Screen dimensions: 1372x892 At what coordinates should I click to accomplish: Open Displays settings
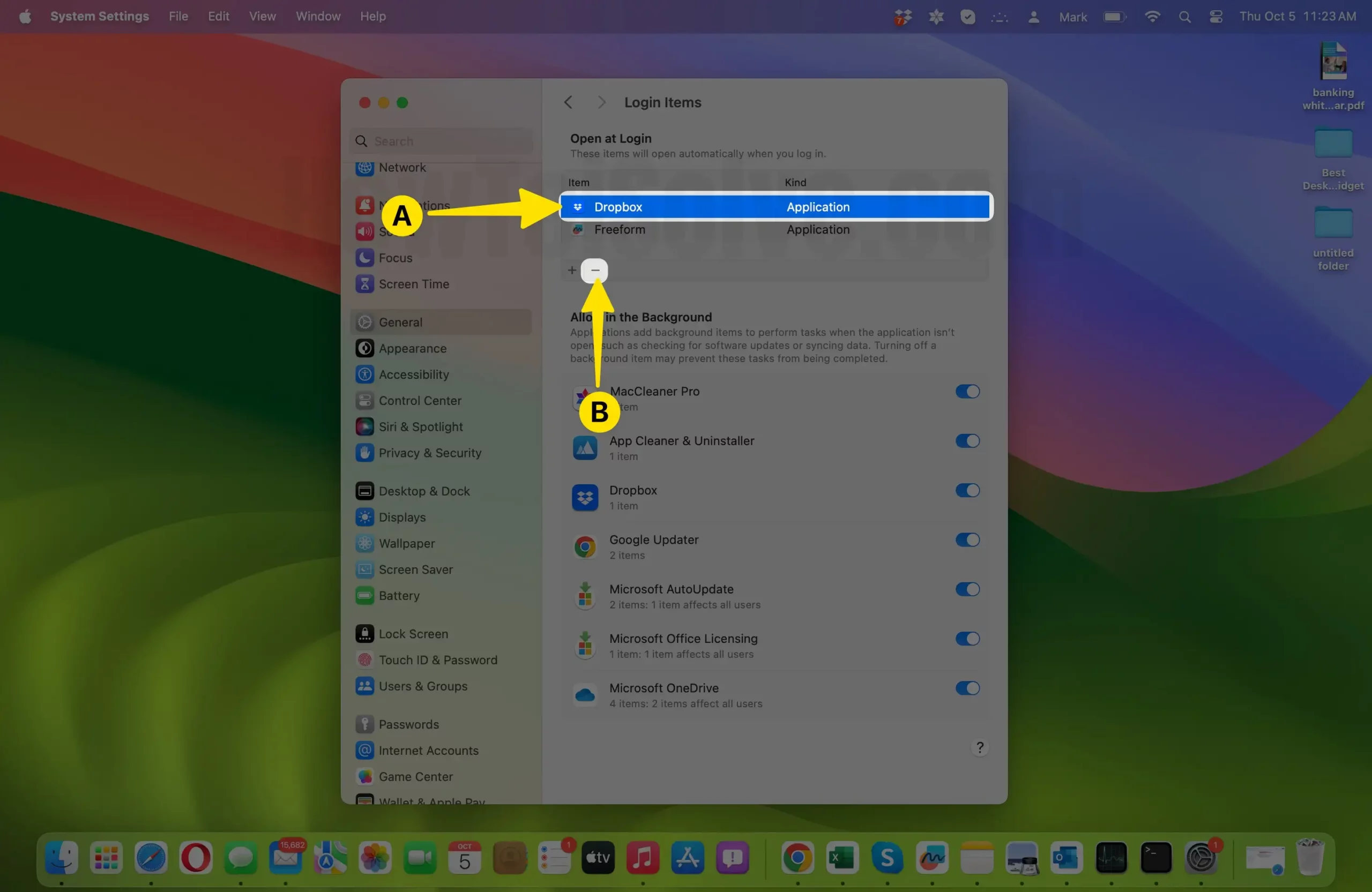coord(441,518)
